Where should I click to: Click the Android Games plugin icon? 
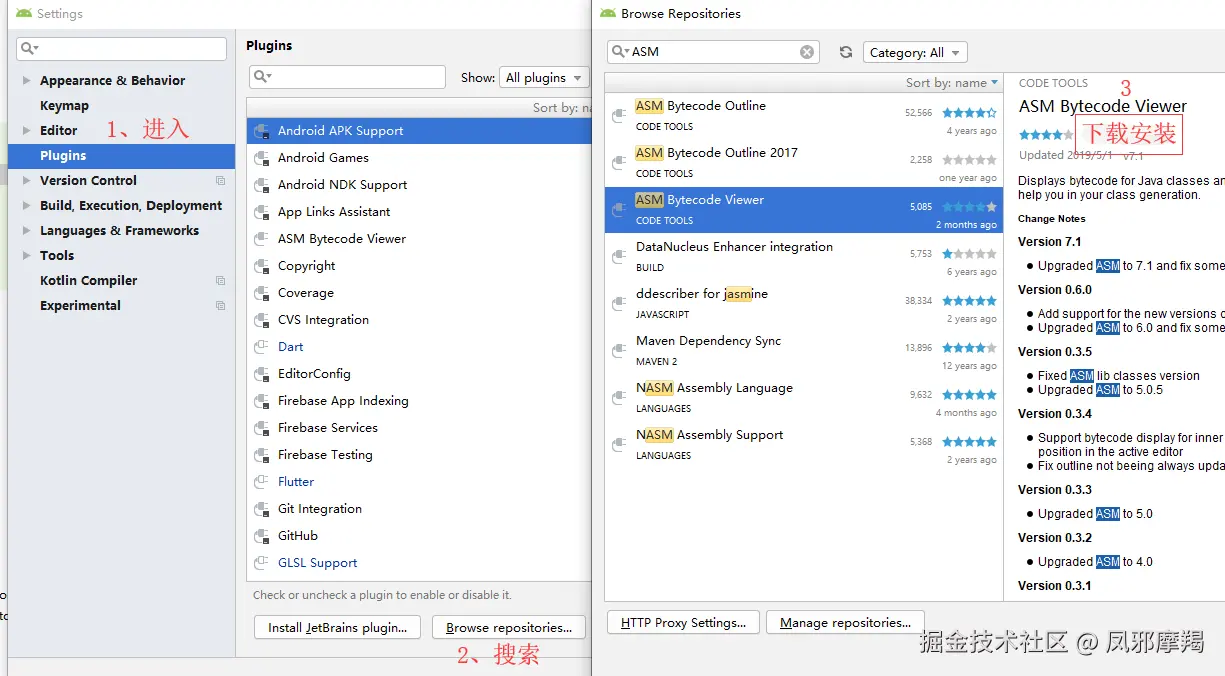[x=261, y=158]
